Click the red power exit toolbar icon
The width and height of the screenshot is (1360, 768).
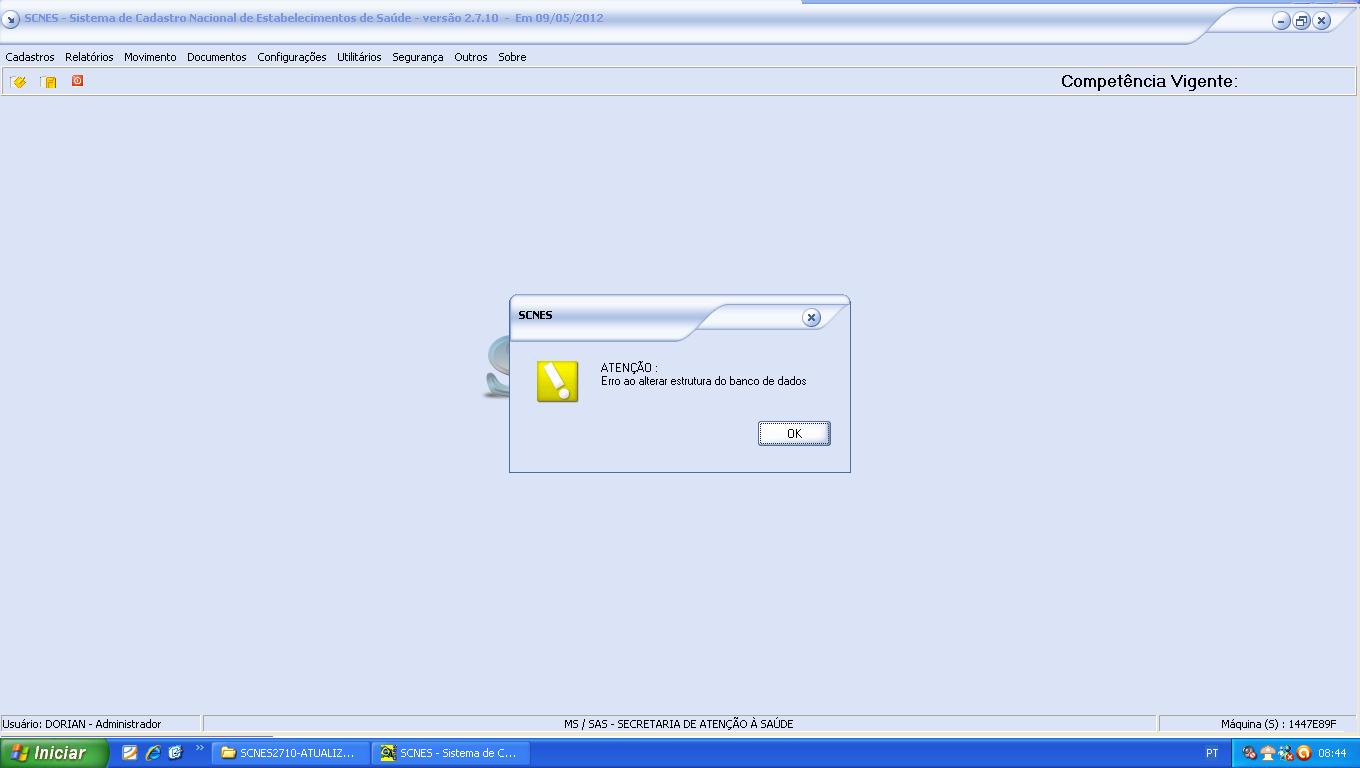(77, 81)
